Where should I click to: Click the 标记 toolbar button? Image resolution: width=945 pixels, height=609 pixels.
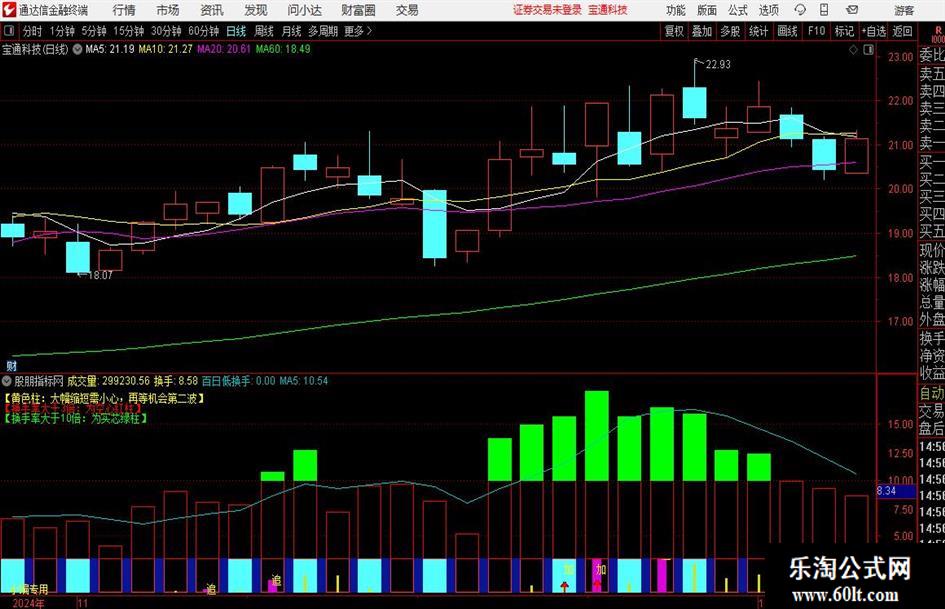point(844,31)
